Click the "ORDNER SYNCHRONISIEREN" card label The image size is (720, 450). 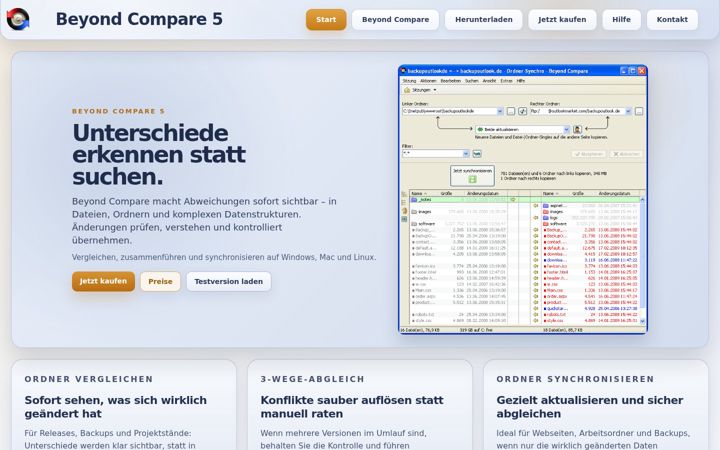575,379
